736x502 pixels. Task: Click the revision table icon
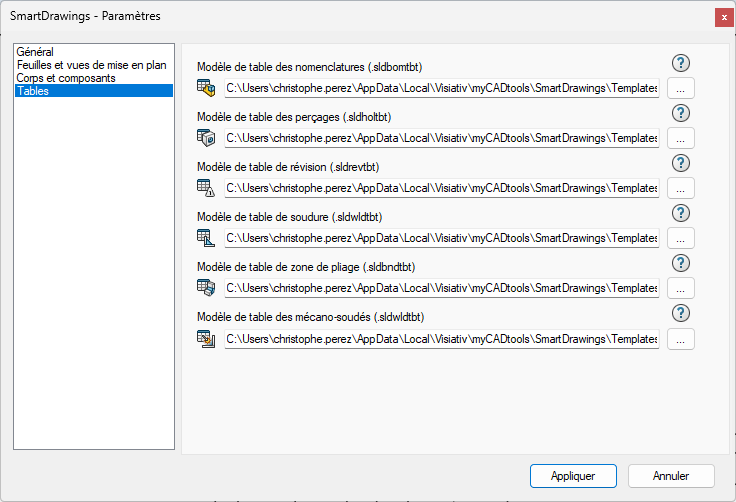(206, 188)
